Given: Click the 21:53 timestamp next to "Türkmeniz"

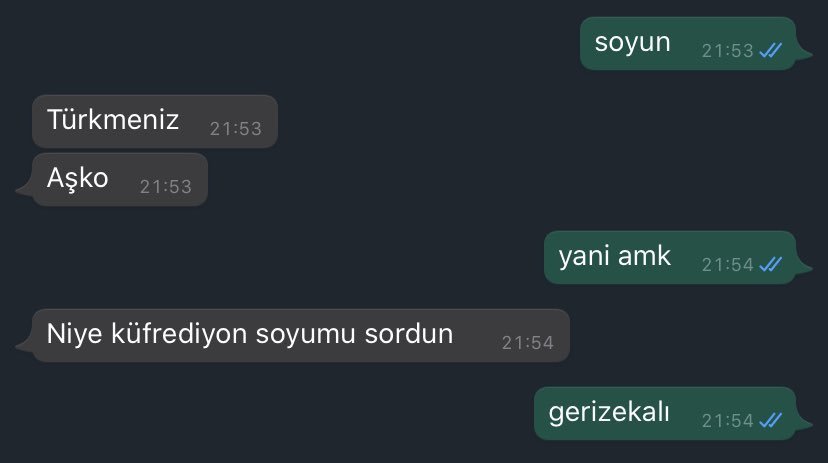Looking at the screenshot, I should [236, 128].
